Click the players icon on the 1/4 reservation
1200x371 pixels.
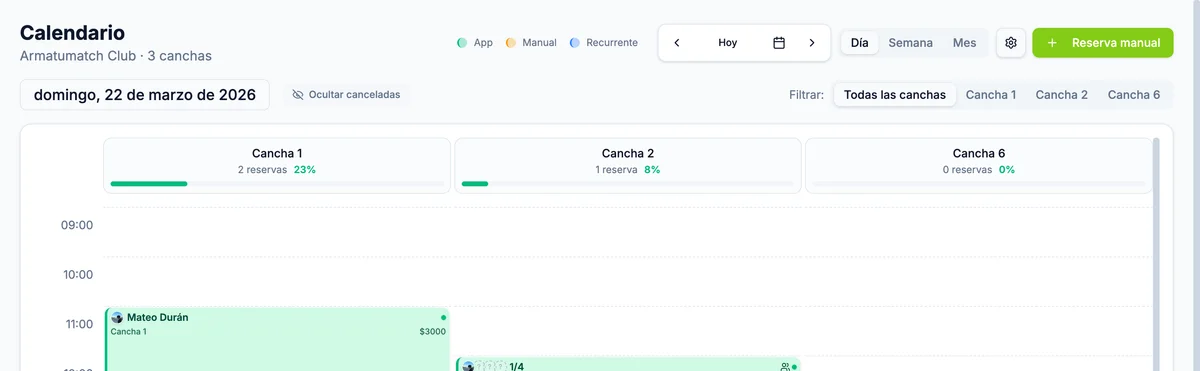(785, 367)
